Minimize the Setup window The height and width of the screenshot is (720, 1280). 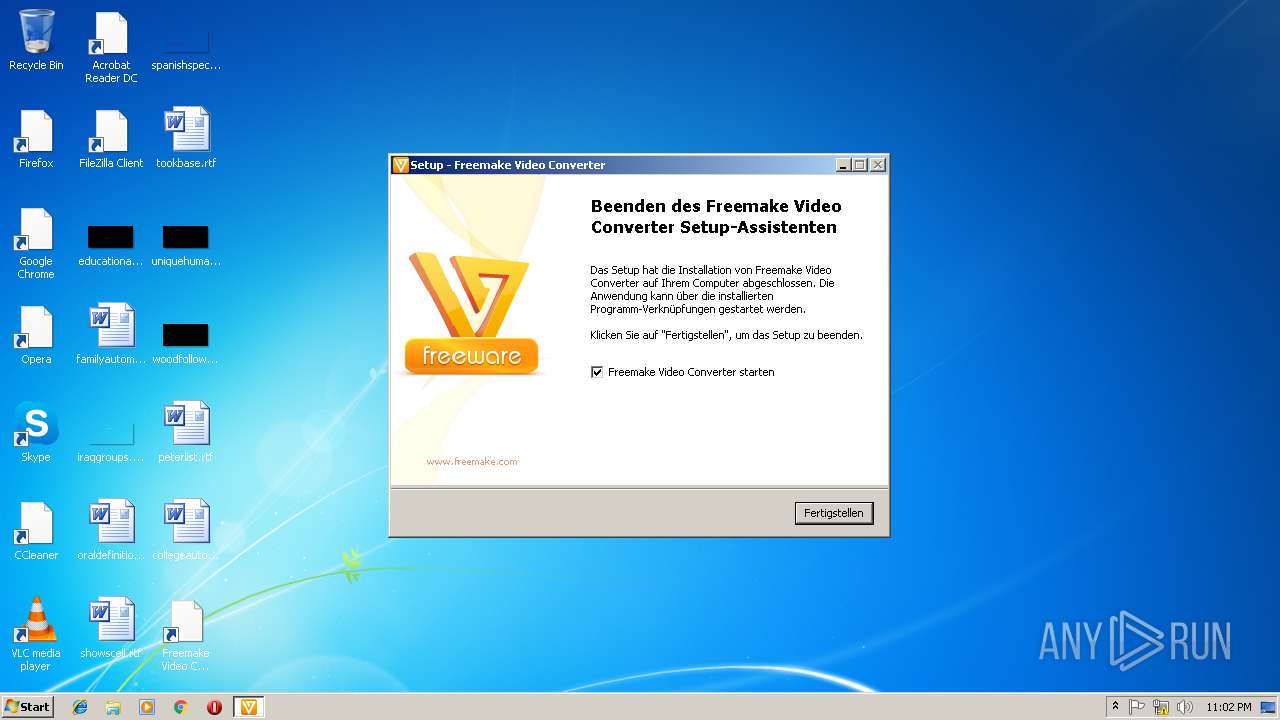pyautogui.click(x=843, y=165)
